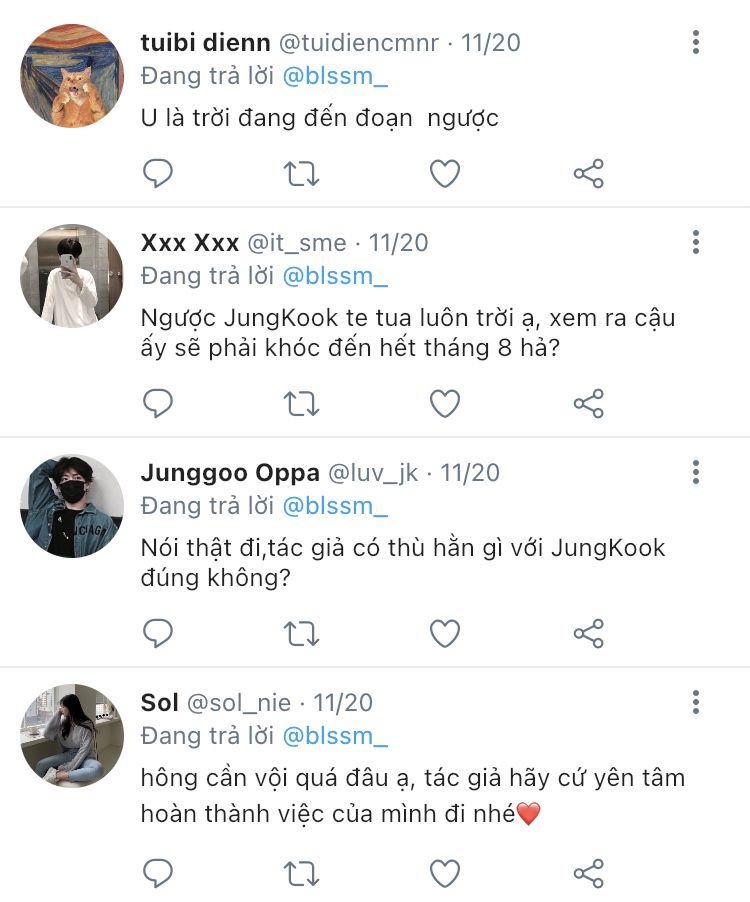Reply to Junggoo Oppa's tweet
Screen dimensions: 750x902
[x=158, y=633]
